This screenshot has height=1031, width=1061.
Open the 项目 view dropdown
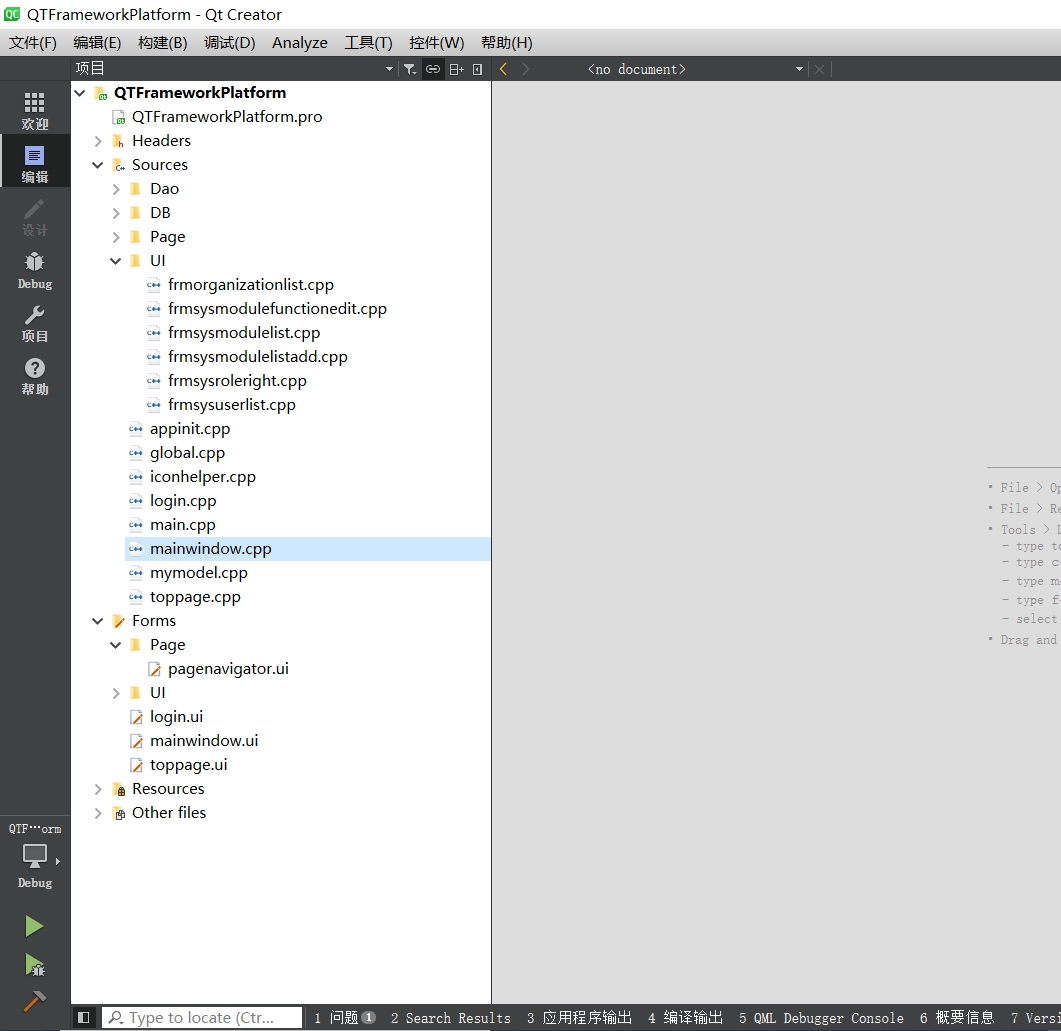tap(389, 69)
